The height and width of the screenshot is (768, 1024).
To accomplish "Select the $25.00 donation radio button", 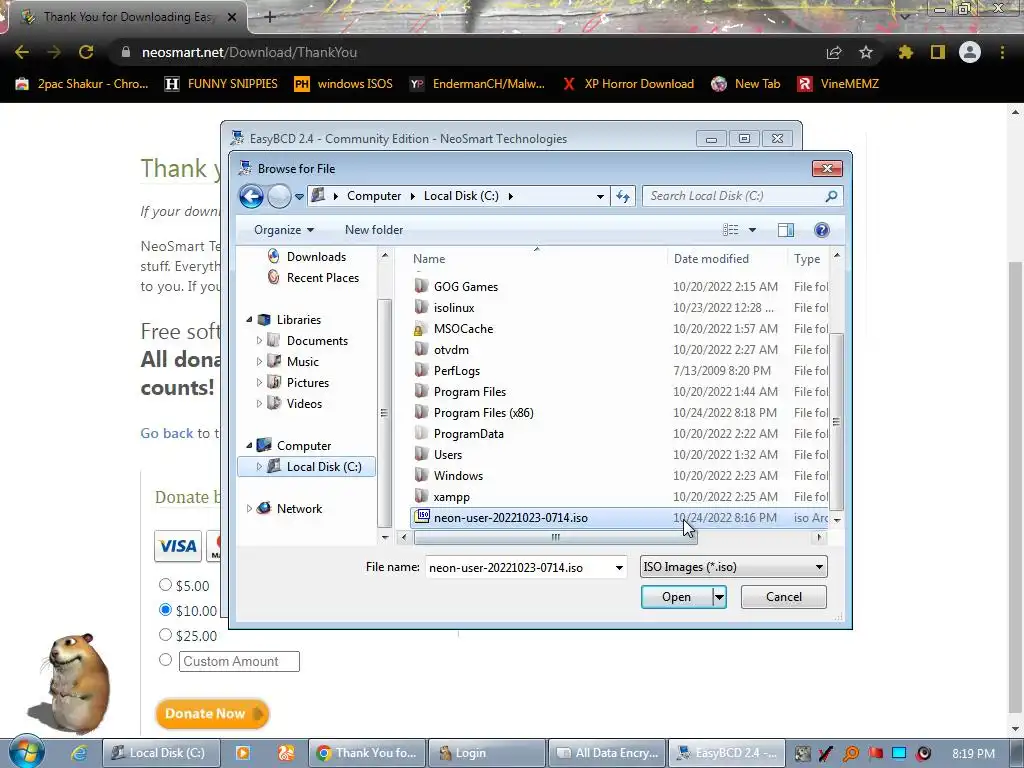I will [x=165, y=634].
